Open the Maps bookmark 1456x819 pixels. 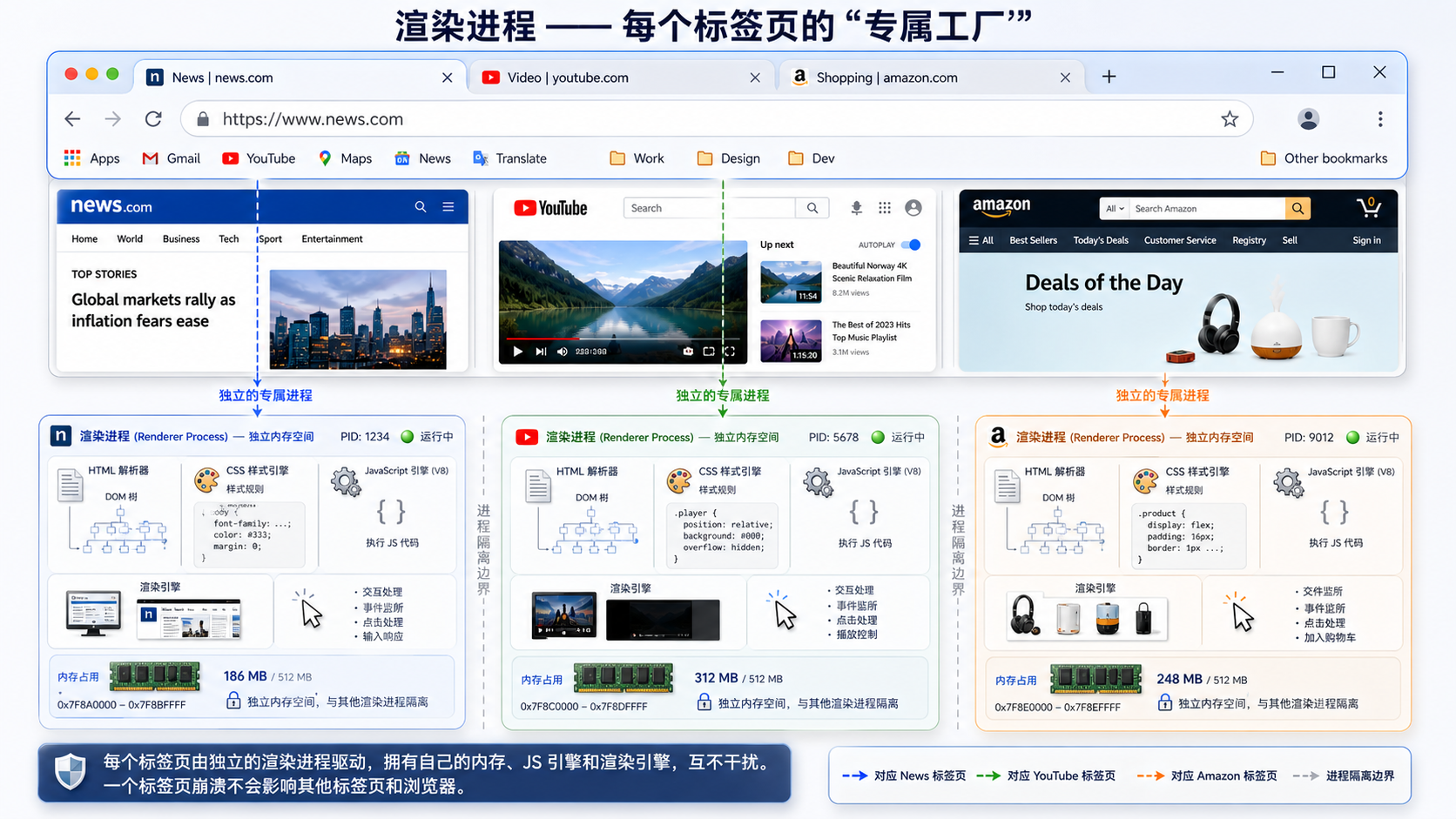[x=345, y=158]
